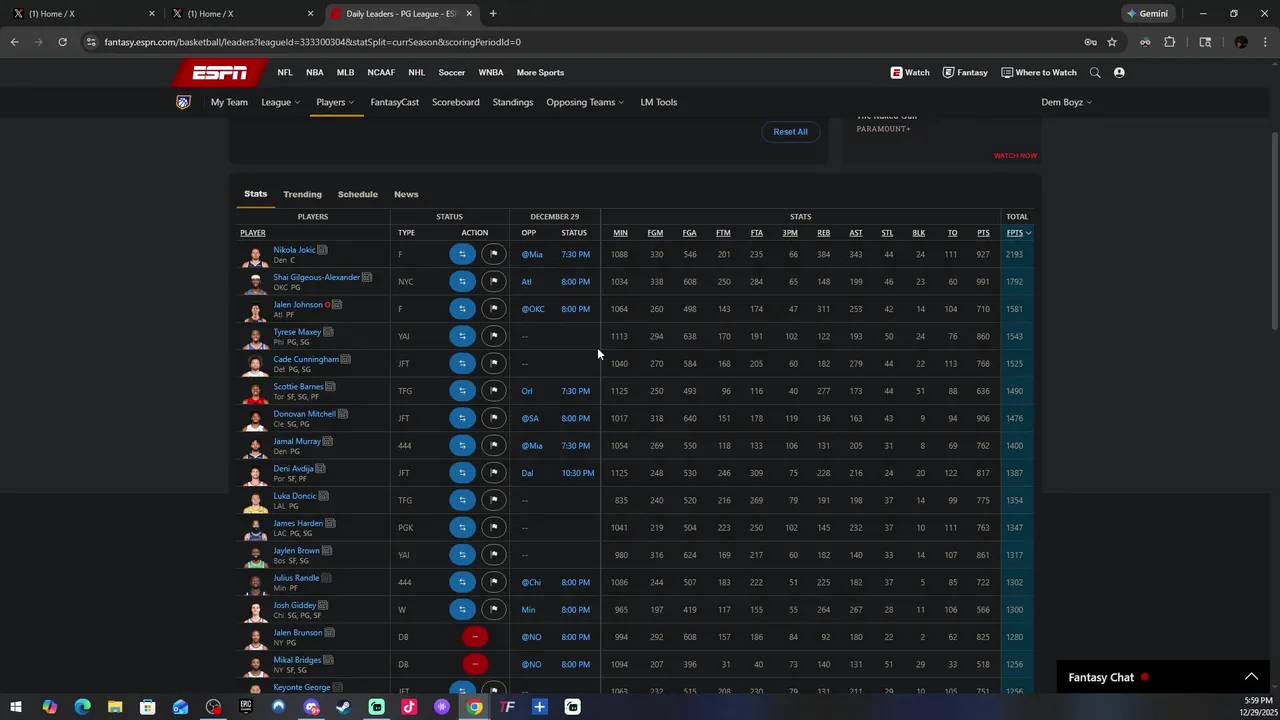Screen dimensions: 1280x720
Task: Flag Jalen Johnson to watchlist
Action: point(494,309)
